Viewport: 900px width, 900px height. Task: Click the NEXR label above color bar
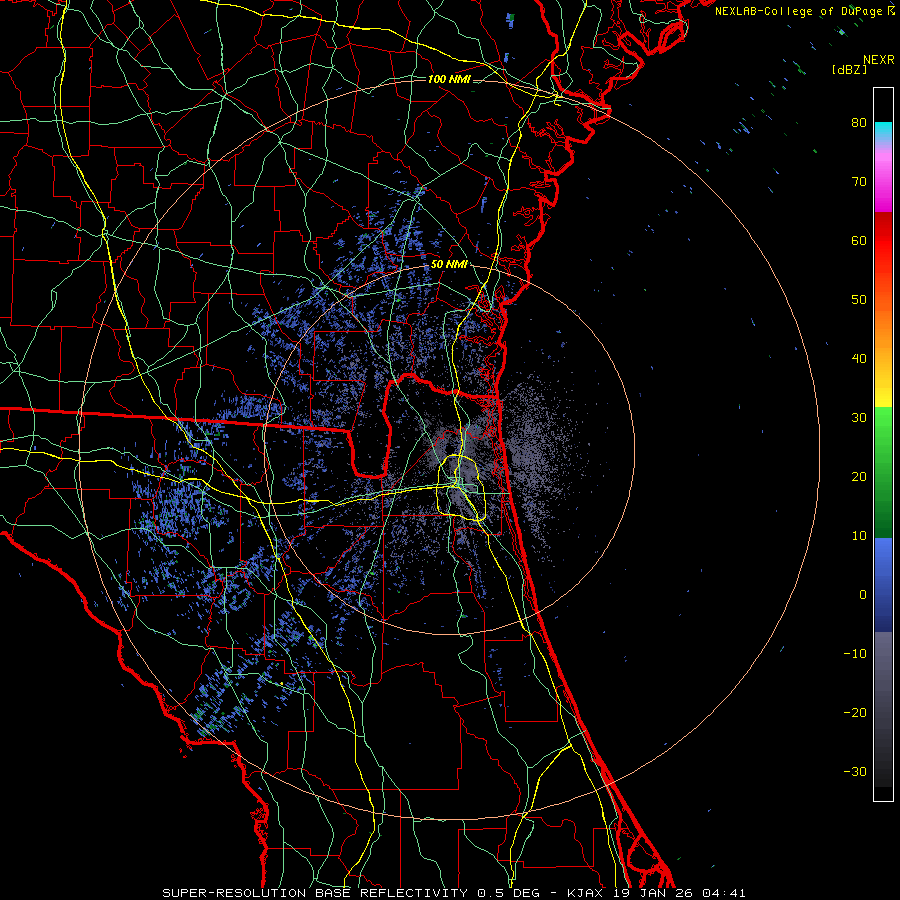(878, 60)
